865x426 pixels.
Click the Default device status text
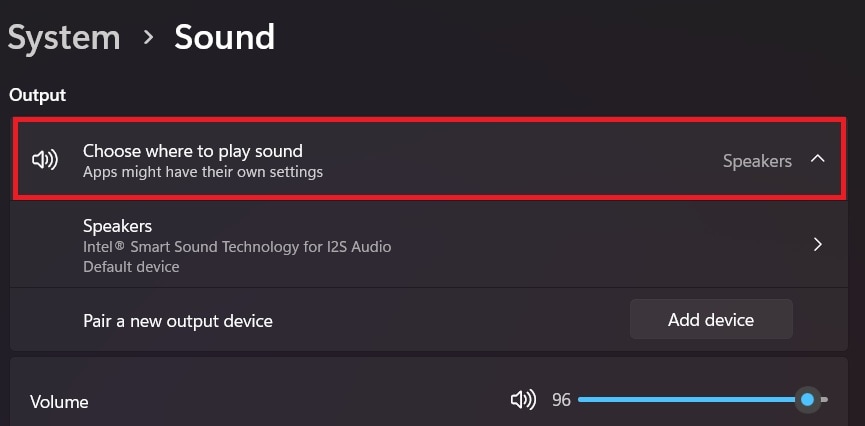(131, 267)
